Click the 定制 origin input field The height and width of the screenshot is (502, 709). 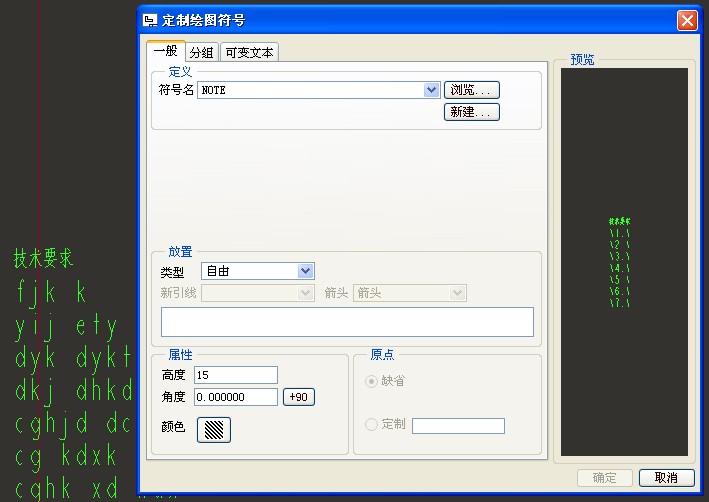[x=458, y=426]
